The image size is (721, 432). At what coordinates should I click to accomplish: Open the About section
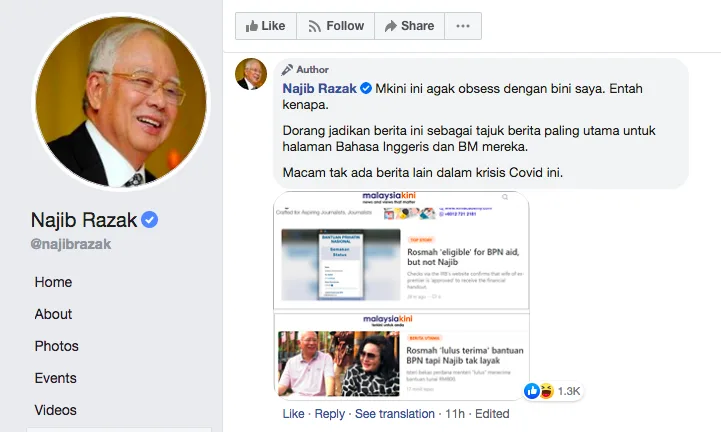pyautogui.click(x=53, y=314)
